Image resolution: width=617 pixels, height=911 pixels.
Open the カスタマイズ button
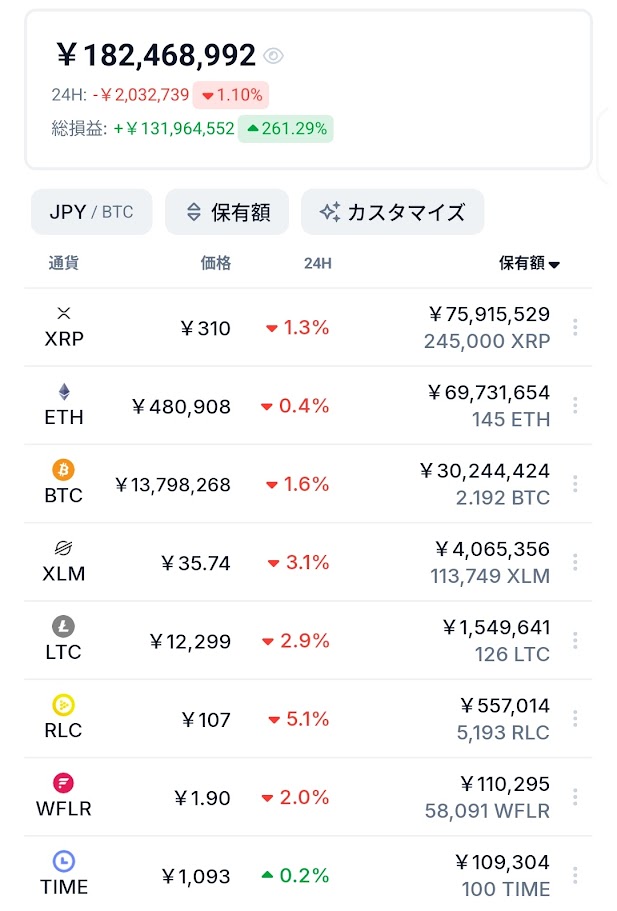(x=392, y=212)
